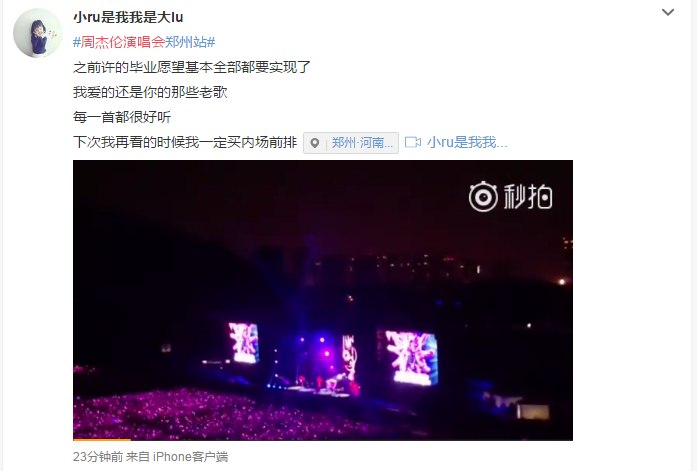Click the text 下次我再看的时候我一定买内场前排
The height and width of the screenshot is (471, 697).
click(x=185, y=142)
